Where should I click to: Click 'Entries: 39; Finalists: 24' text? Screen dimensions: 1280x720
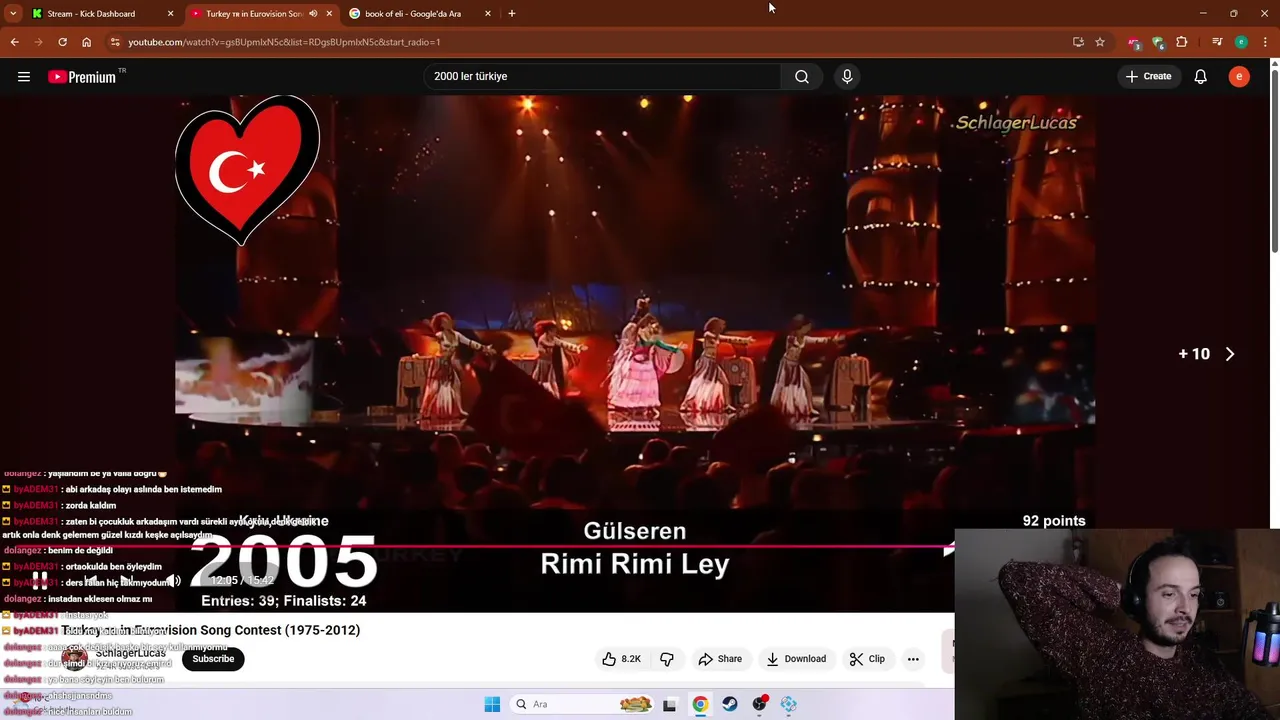pos(284,601)
